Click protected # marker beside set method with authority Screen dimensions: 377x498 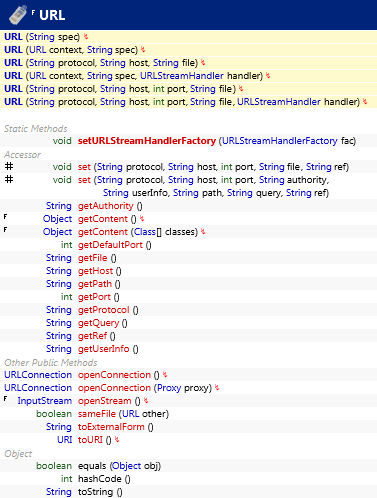click(x=9, y=179)
